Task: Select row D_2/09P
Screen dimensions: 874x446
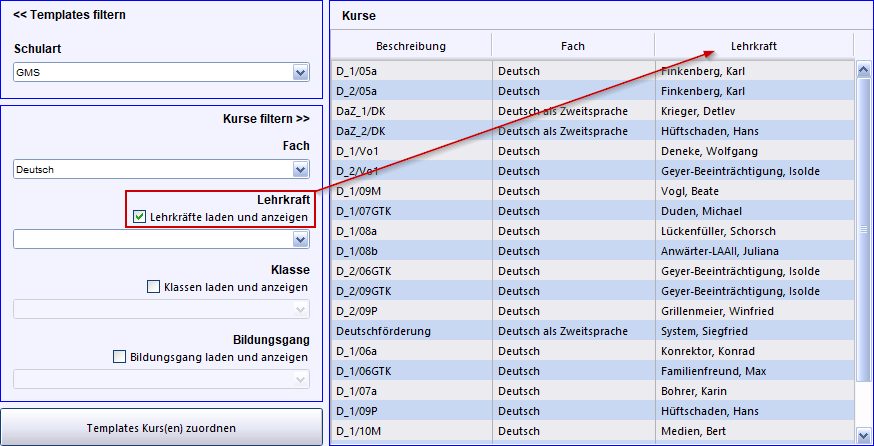Action: click(593, 311)
